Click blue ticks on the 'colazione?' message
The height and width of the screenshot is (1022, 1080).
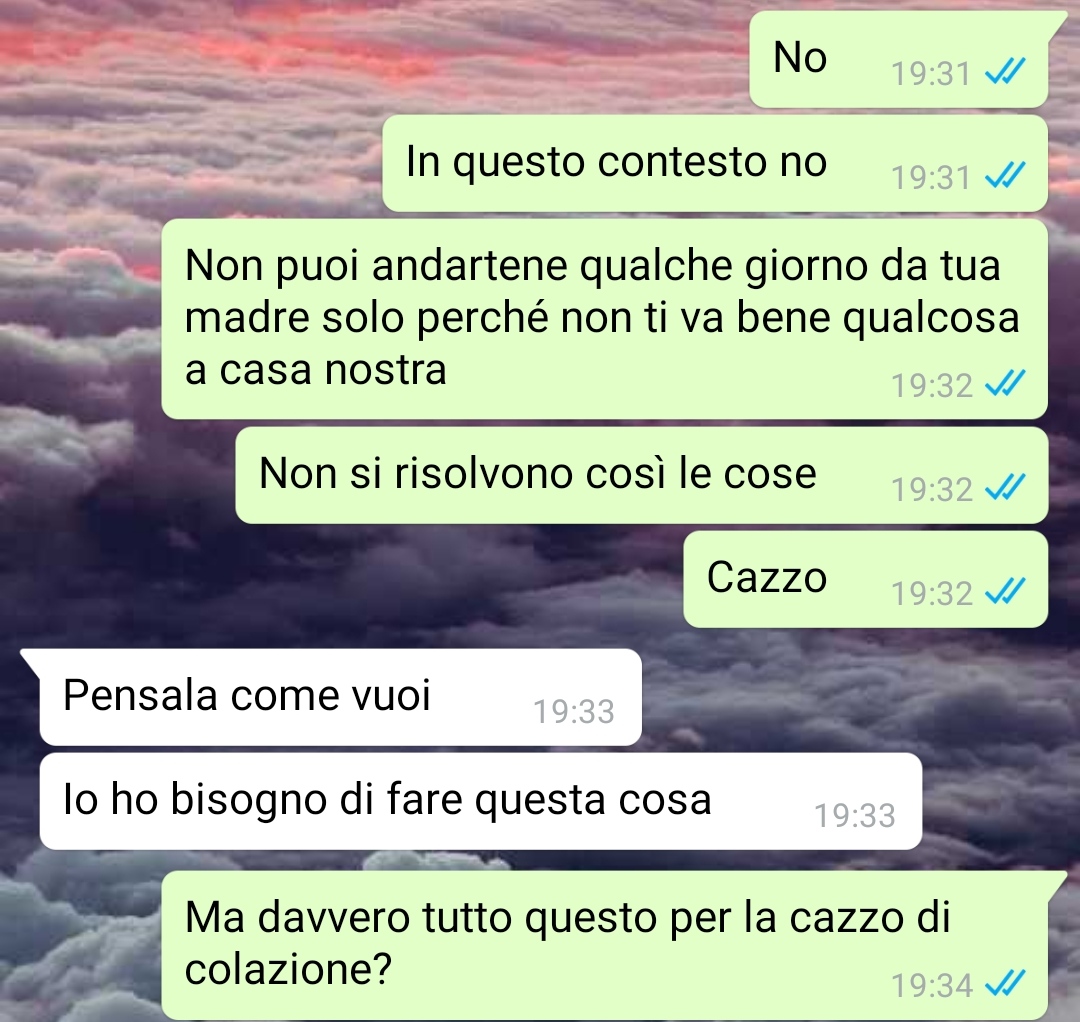[1005, 983]
